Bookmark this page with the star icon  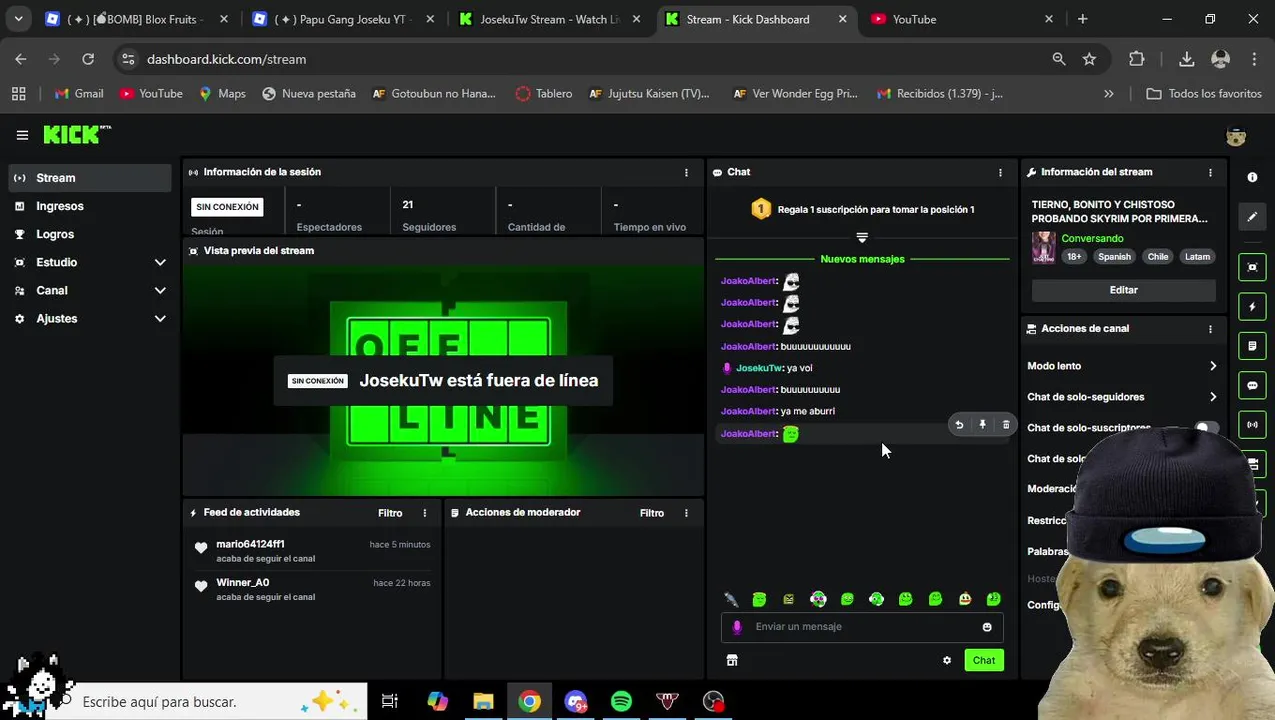coord(1089,59)
